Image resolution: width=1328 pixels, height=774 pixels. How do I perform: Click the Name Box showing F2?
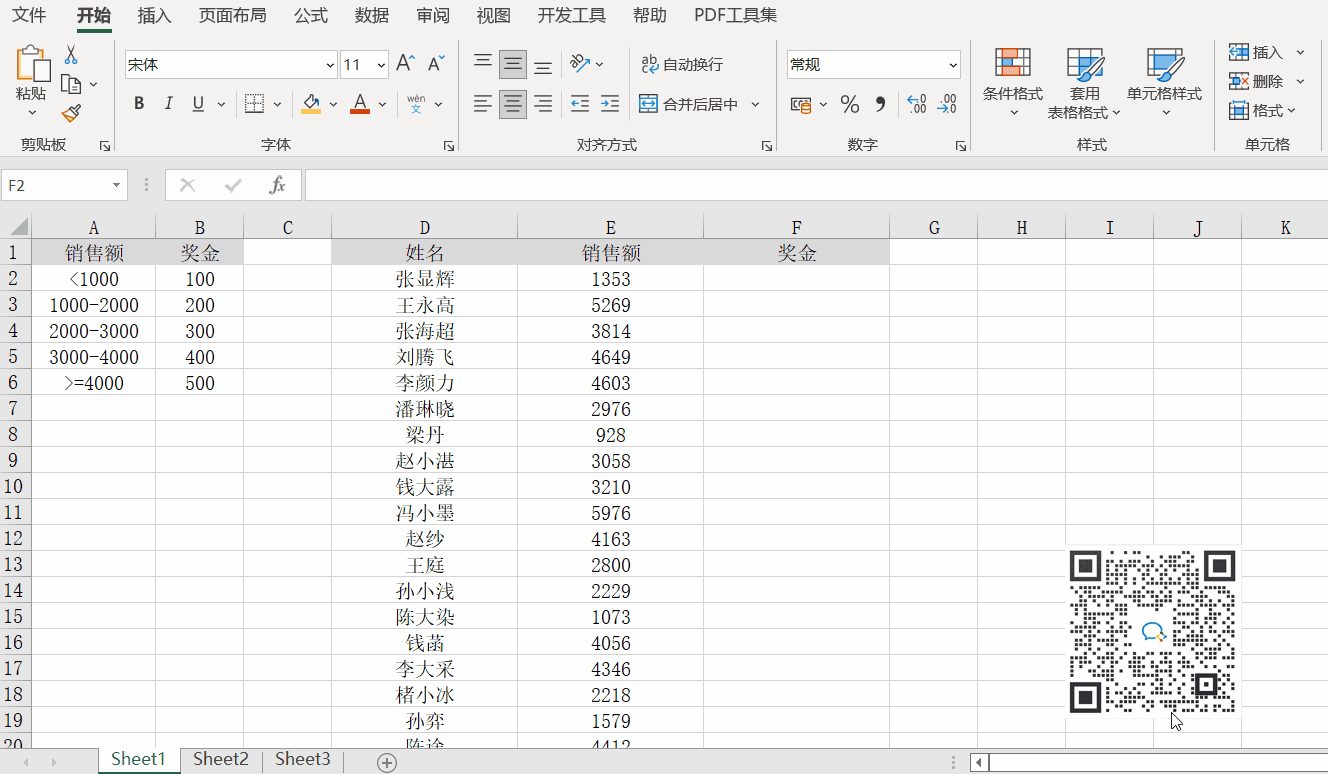(x=56, y=186)
